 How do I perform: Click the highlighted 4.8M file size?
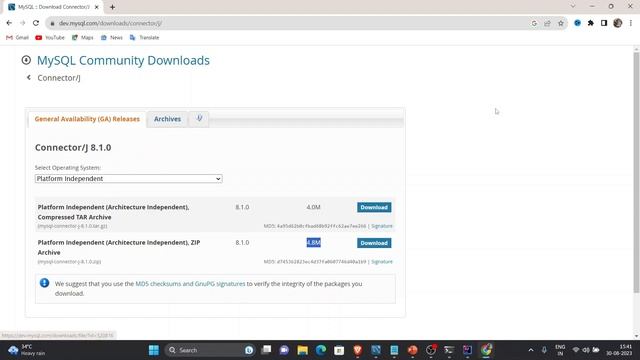point(313,242)
